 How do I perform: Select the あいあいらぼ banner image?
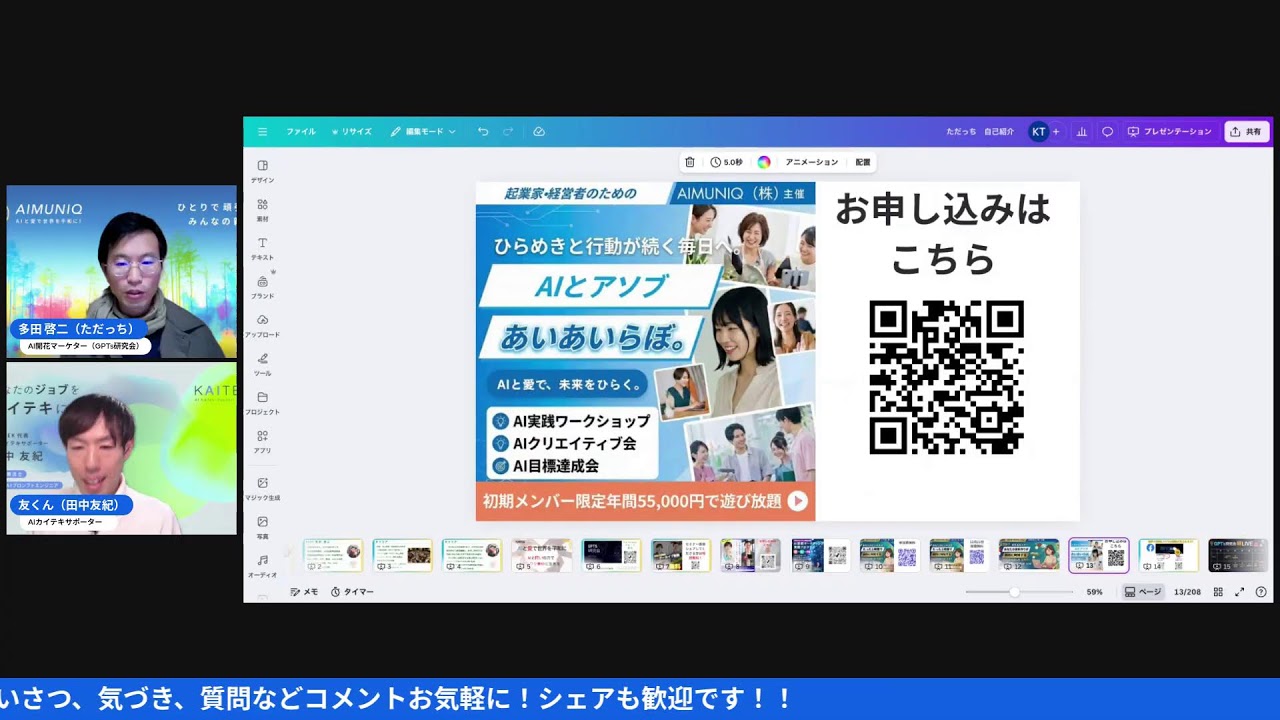(645, 351)
